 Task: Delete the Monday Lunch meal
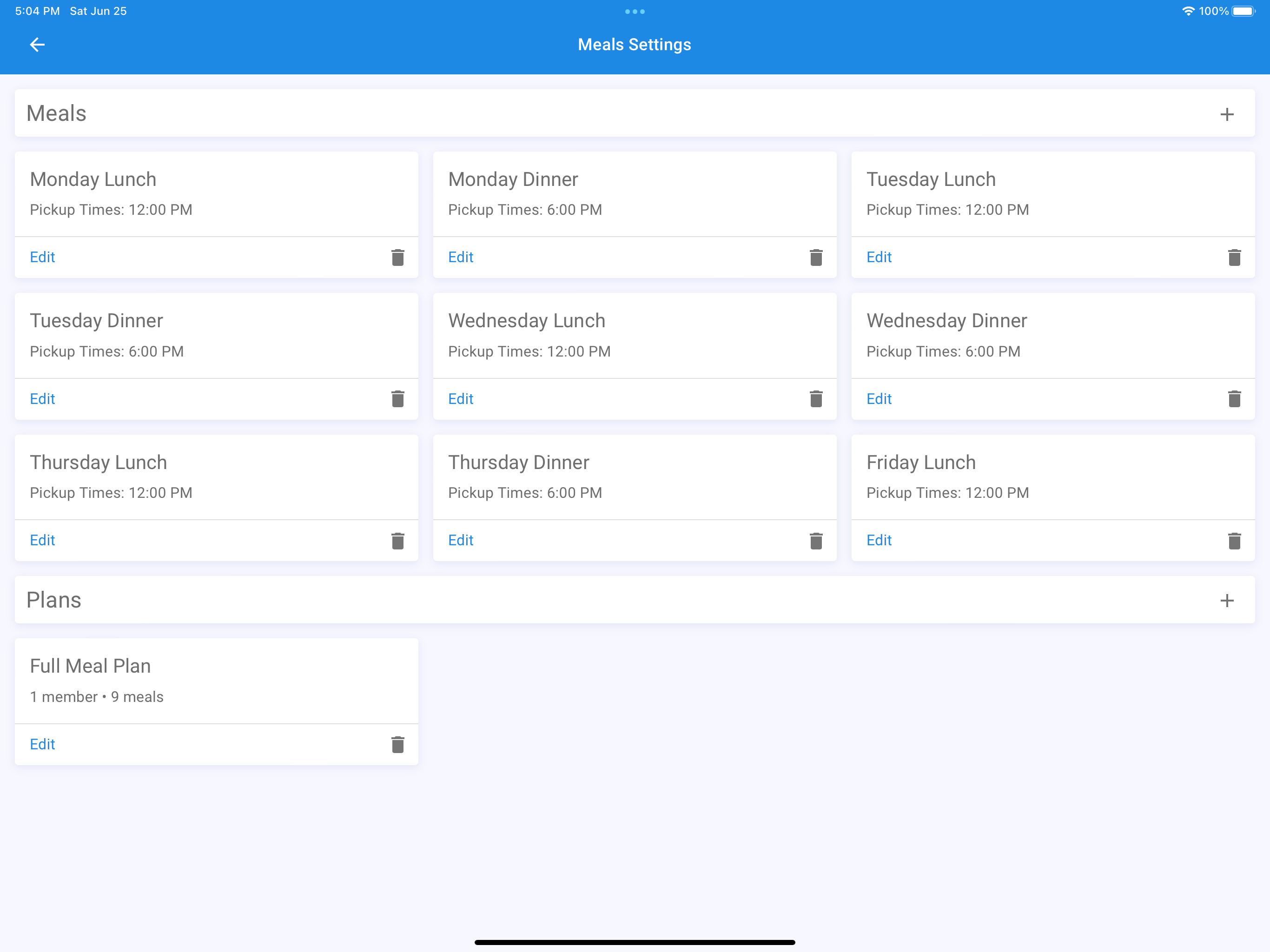397,258
